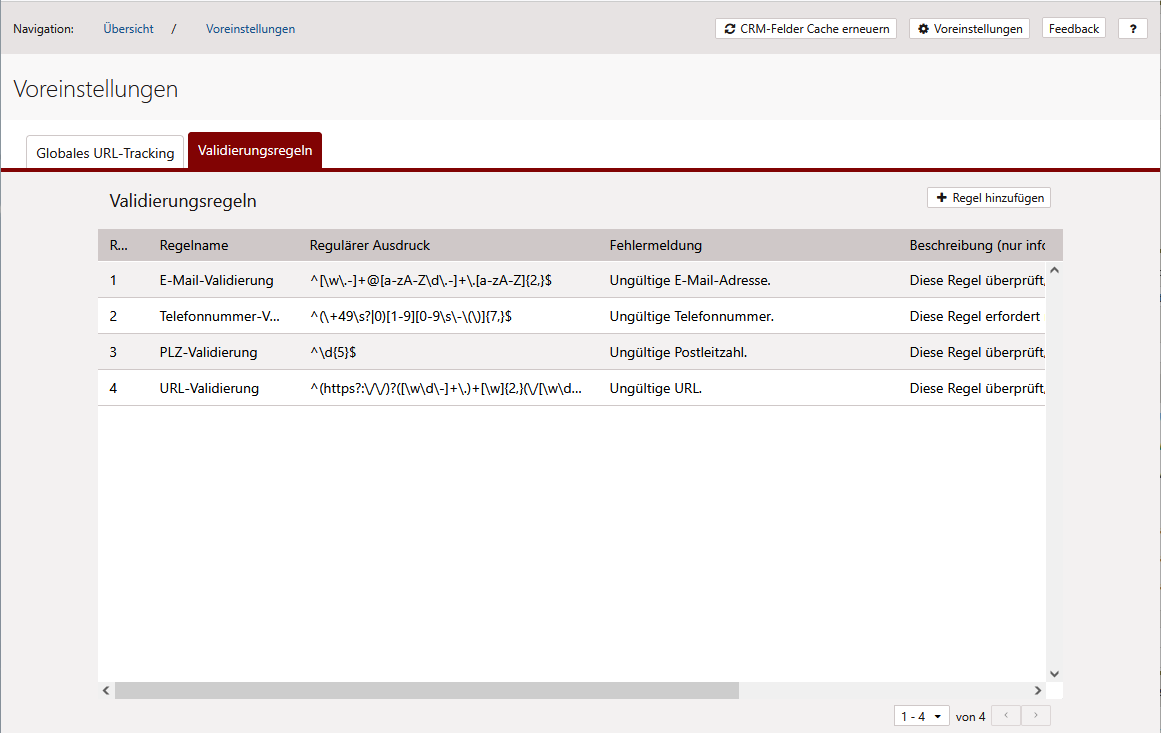Navigate to Übersicht breadcrumb link
The height and width of the screenshot is (733, 1161).
point(128,29)
